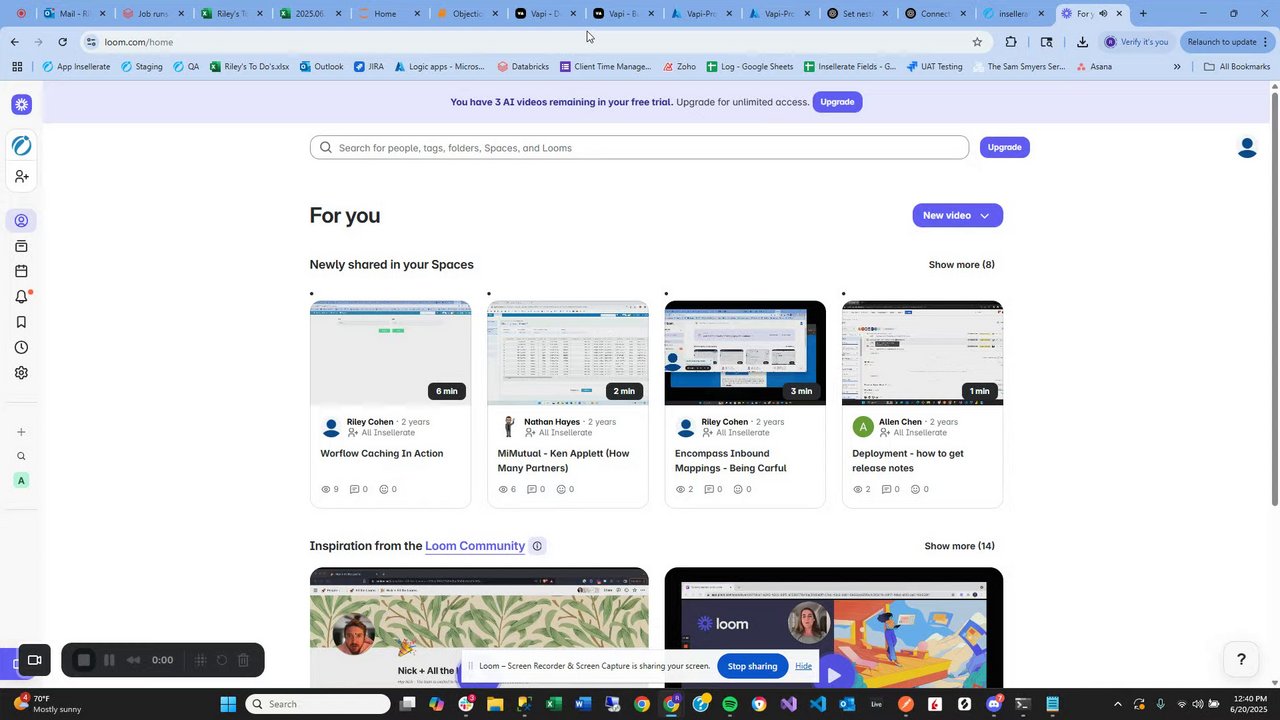
Task: Switch to the Home browser tab
Action: click(x=386, y=14)
